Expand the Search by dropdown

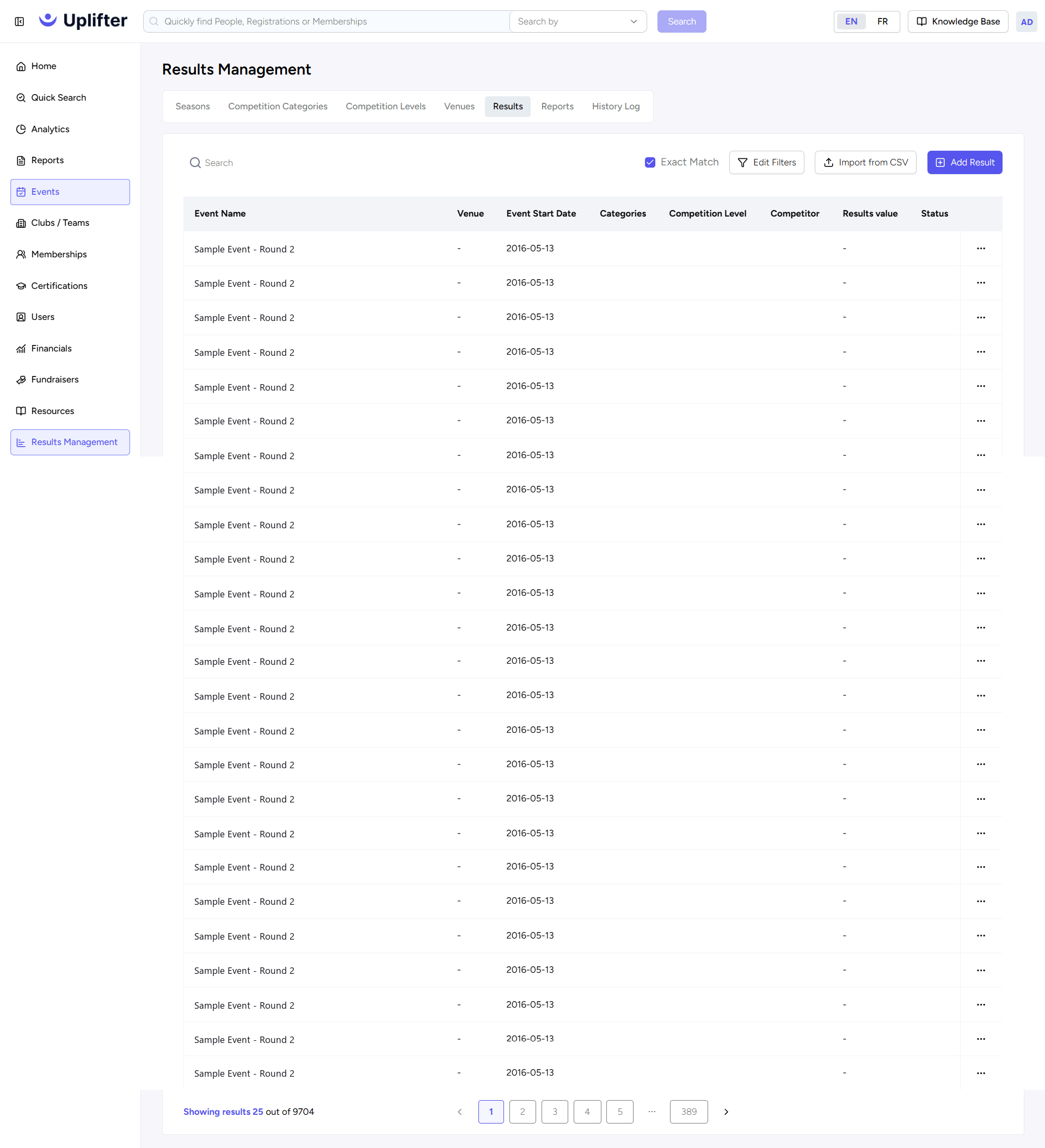(578, 22)
